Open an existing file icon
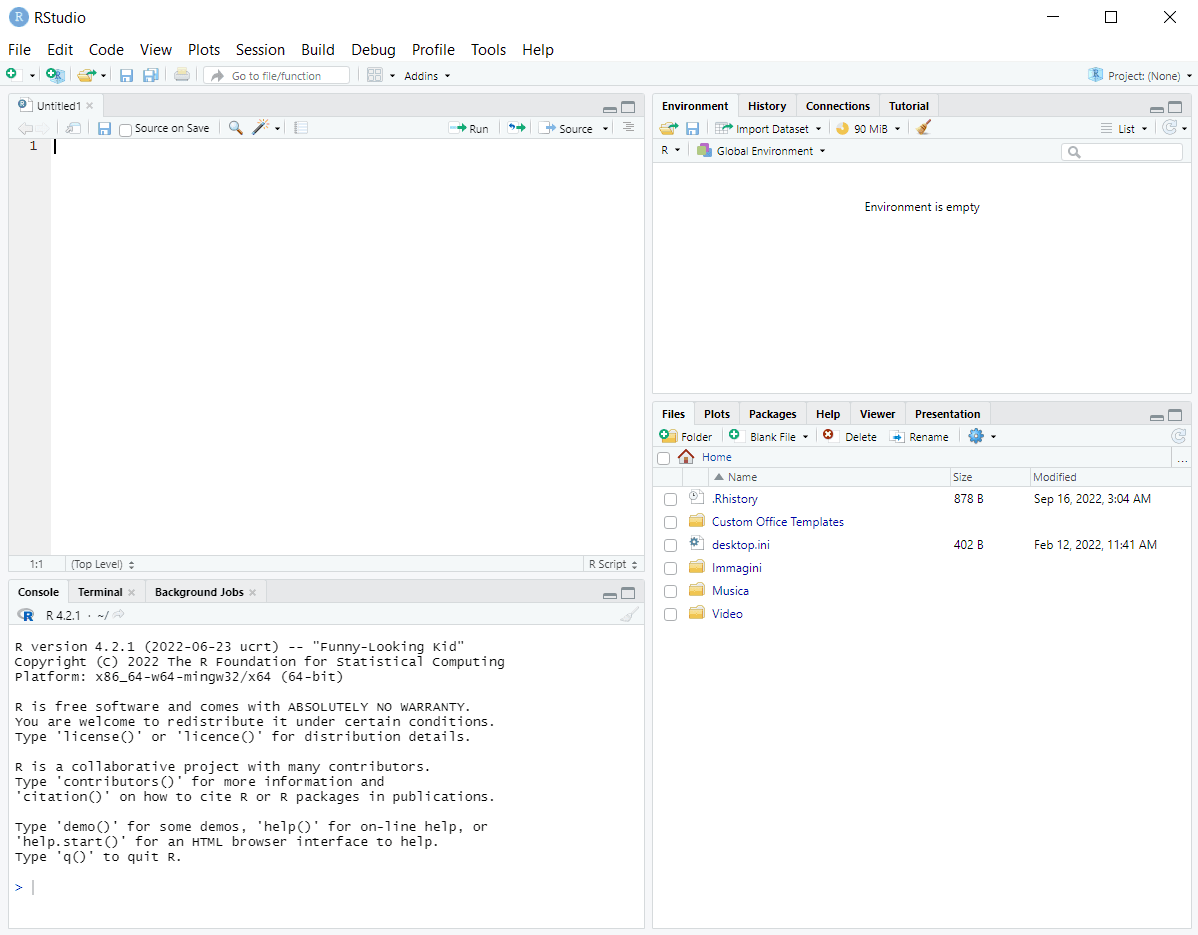The width and height of the screenshot is (1198, 935). tap(86, 75)
